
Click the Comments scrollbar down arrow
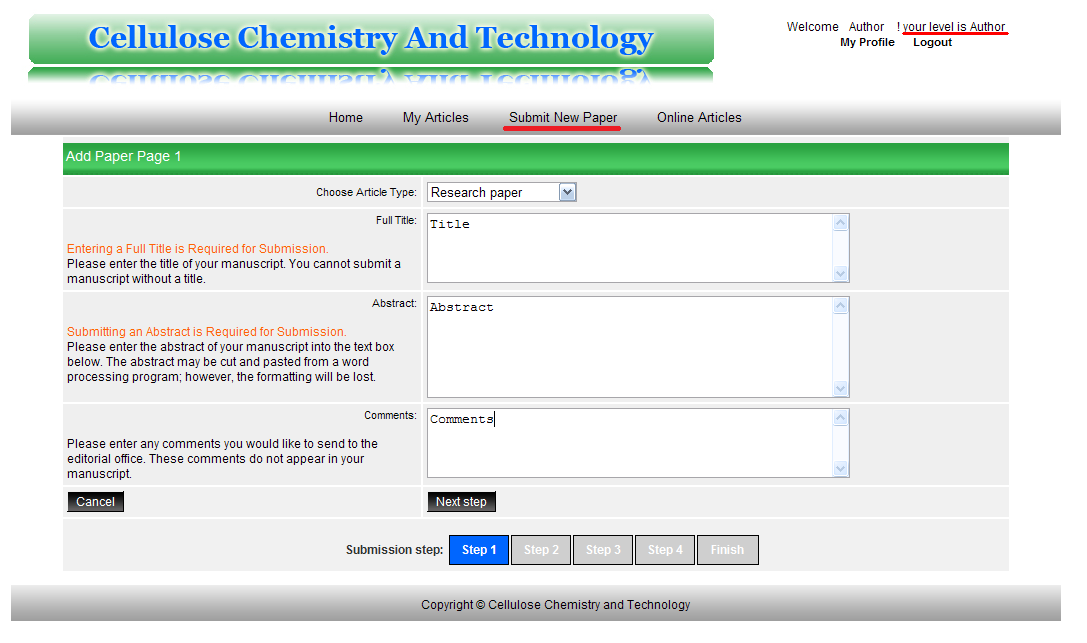pyautogui.click(x=840, y=468)
